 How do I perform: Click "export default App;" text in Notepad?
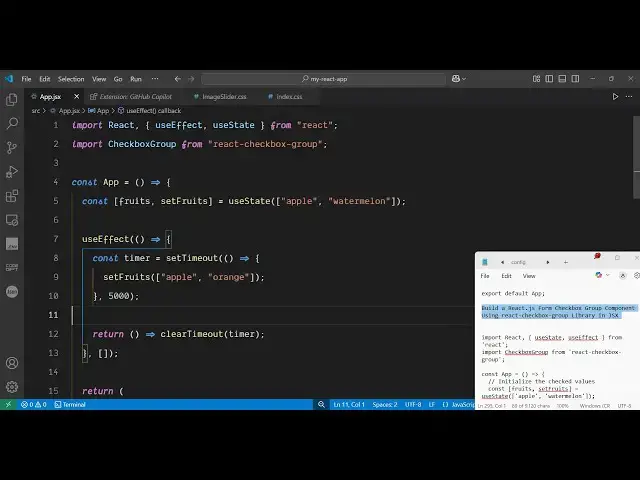pyautogui.click(x=513, y=293)
